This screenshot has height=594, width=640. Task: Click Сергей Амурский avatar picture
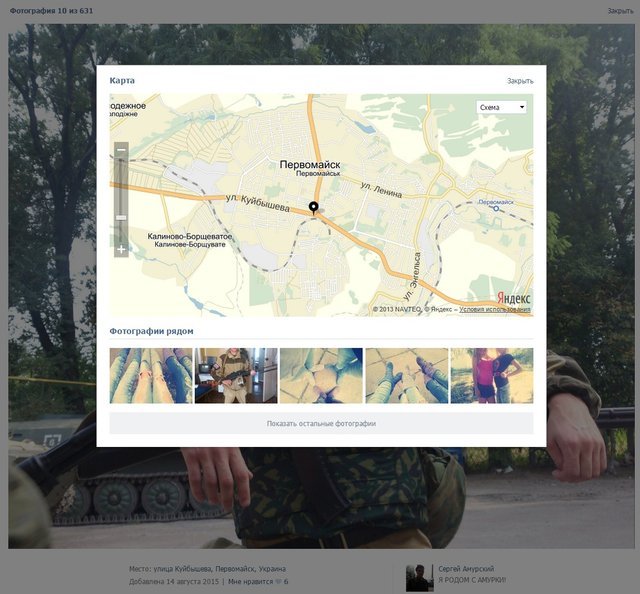[420, 578]
